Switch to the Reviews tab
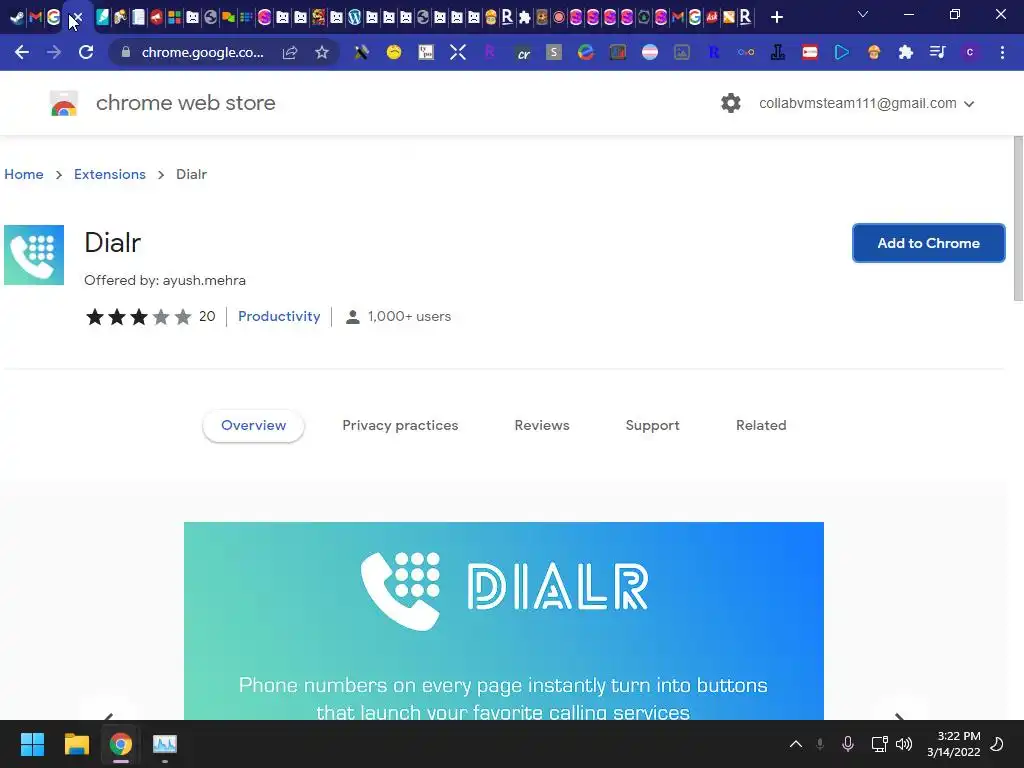 (542, 425)
